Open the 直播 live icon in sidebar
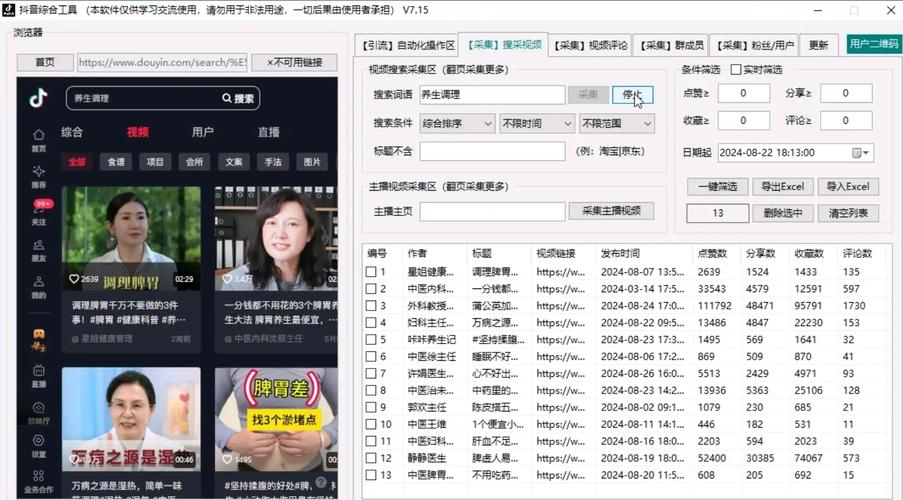 tap(39, 370)
